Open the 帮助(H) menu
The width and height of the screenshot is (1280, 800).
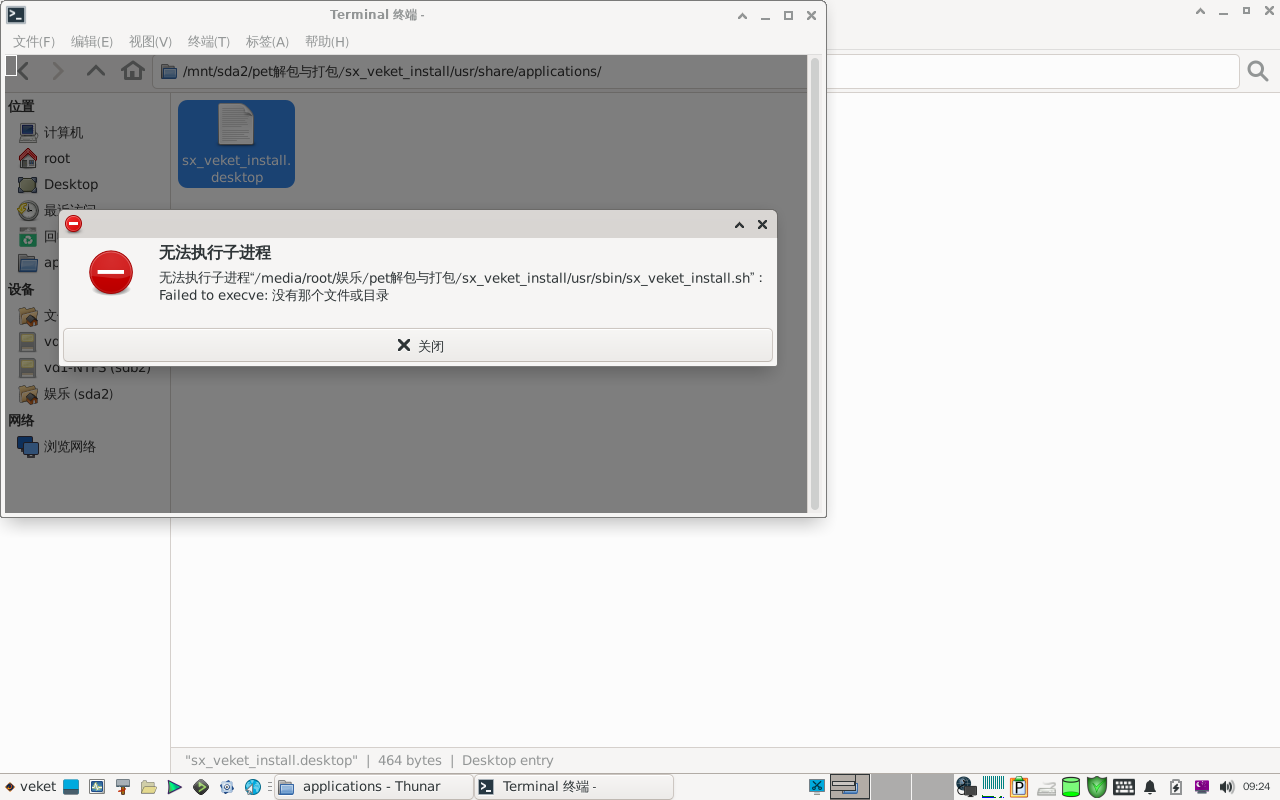click(x=327, y=41)
